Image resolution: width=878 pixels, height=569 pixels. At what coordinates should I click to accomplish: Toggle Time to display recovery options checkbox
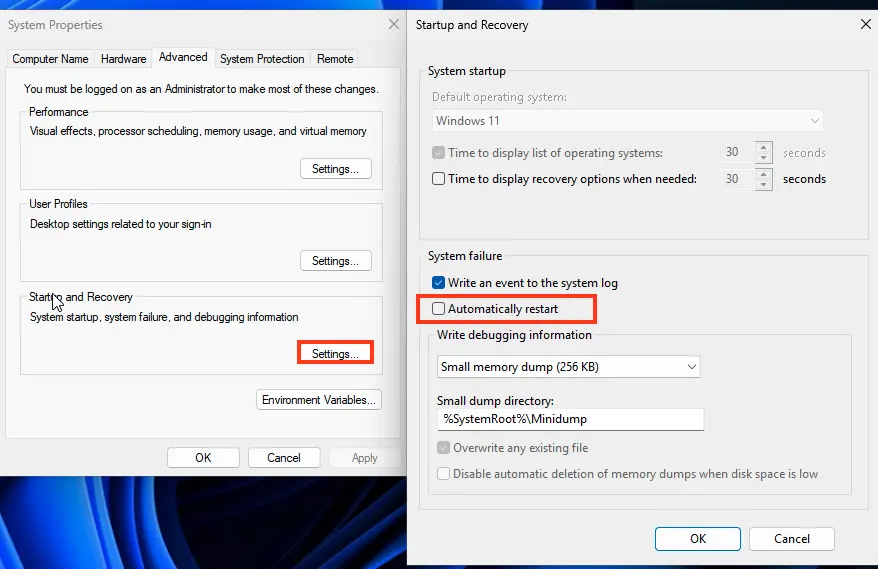tap(438, 179)
